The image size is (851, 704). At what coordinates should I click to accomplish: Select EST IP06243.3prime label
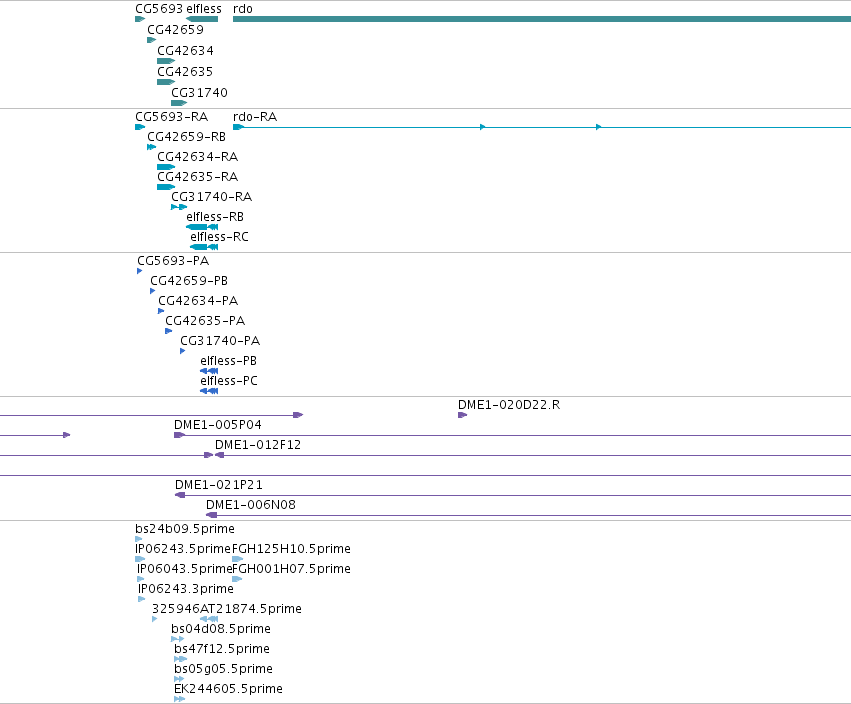[x=186, y=589]
